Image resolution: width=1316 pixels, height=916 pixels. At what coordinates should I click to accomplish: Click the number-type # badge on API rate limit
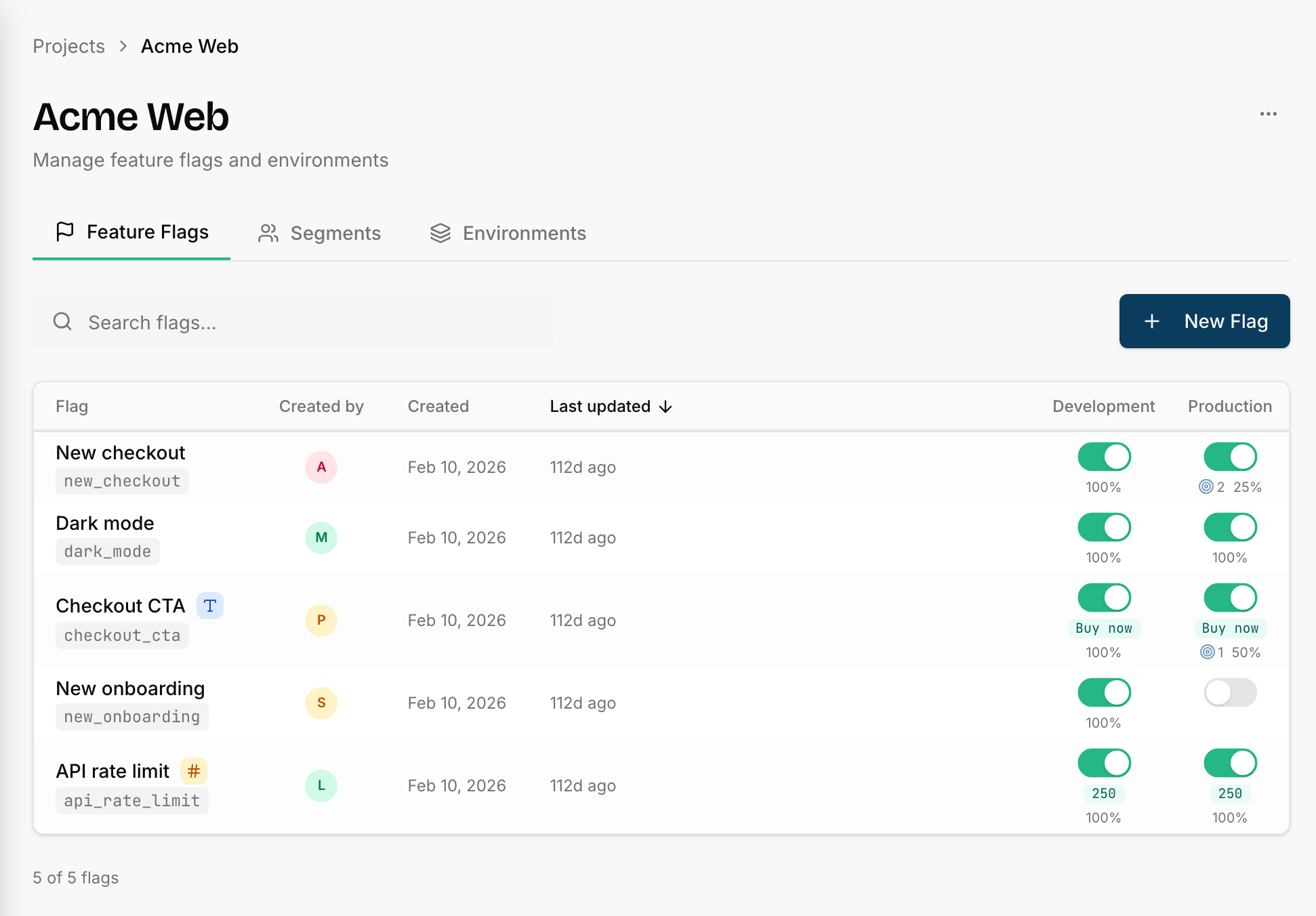pos(194,771)
